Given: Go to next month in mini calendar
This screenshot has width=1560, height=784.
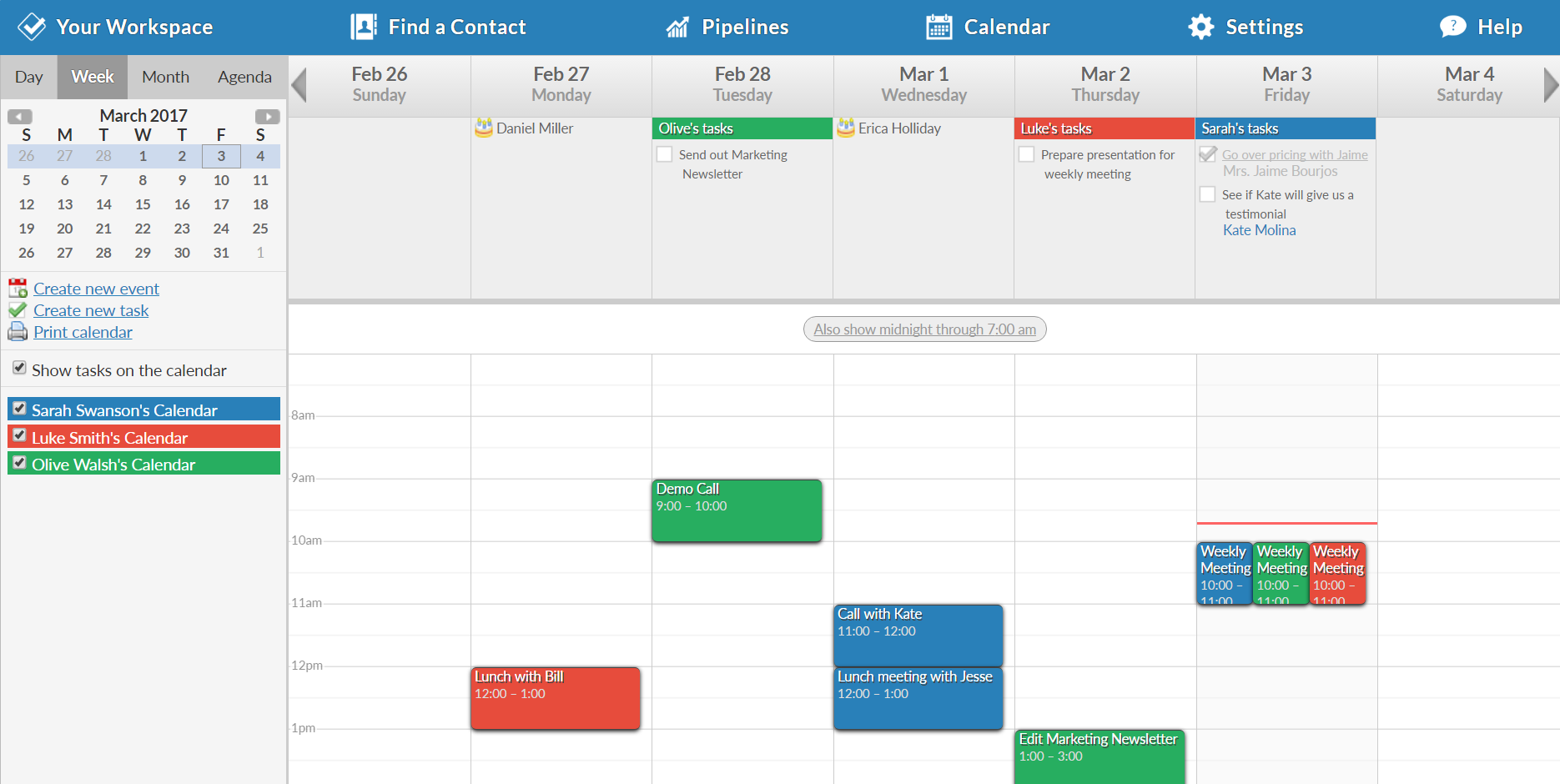Looking at the screenshot, I should 267,116.
